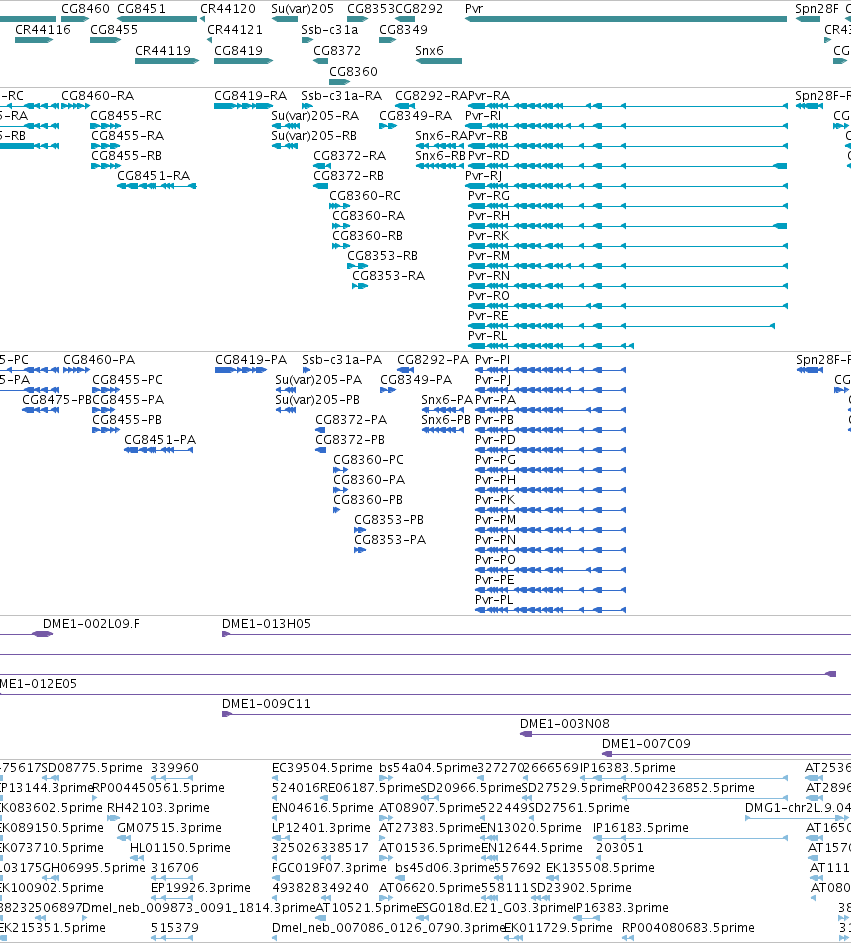
Task: Open the Pvr-RI transcript label
Action: (x=484, y=115)
